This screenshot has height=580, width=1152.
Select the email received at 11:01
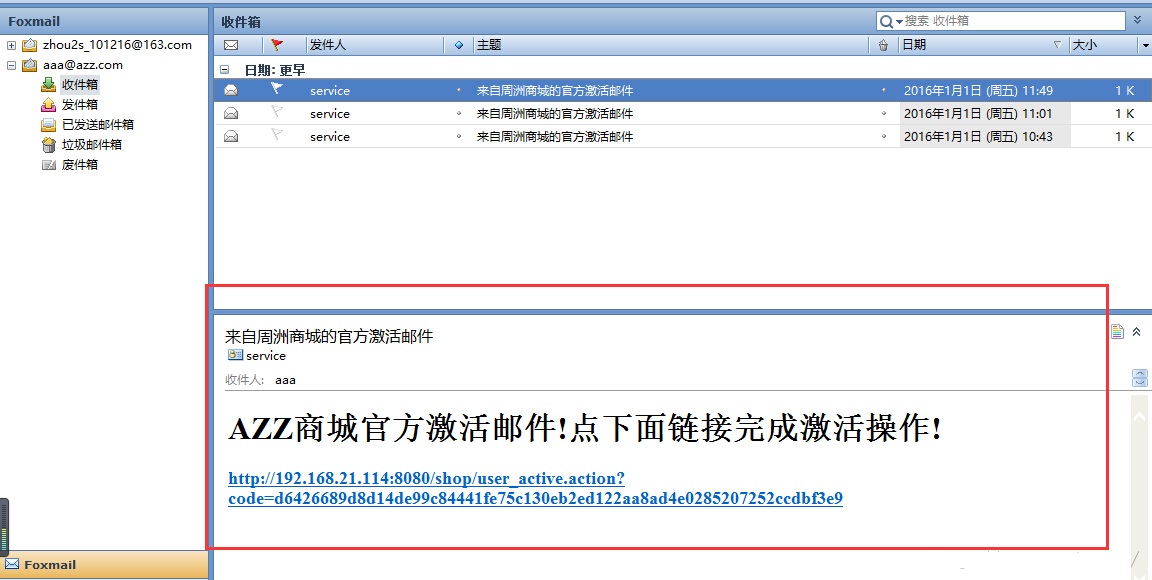(683, 113)
